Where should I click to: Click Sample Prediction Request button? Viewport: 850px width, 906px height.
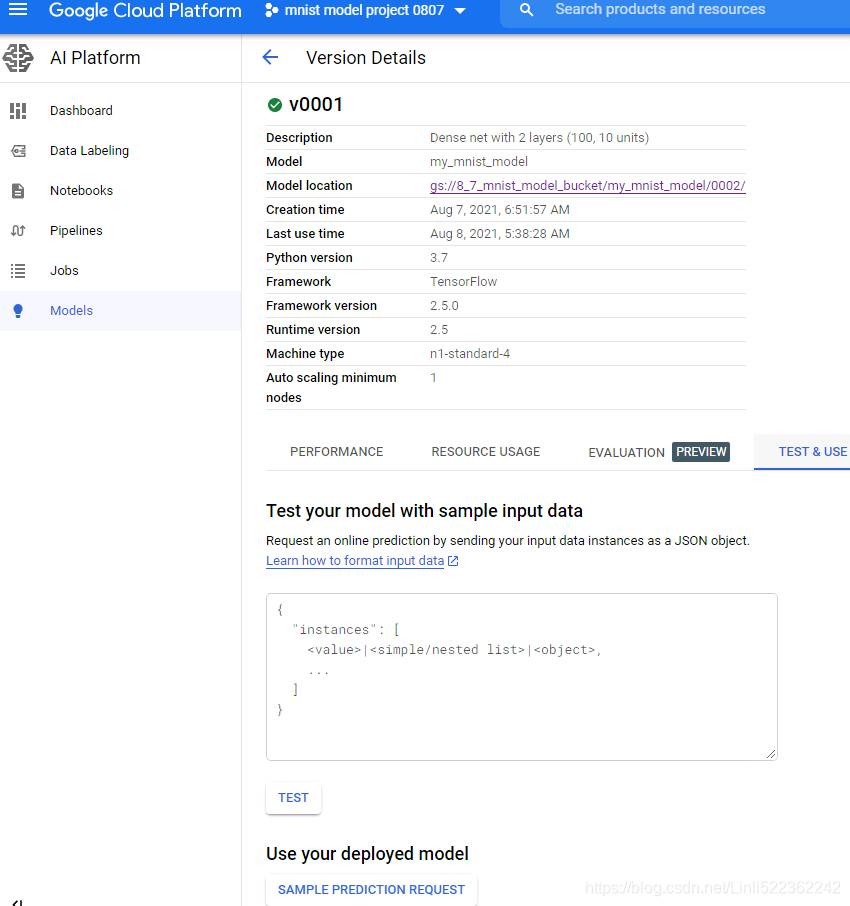click(x=371, y=890)
